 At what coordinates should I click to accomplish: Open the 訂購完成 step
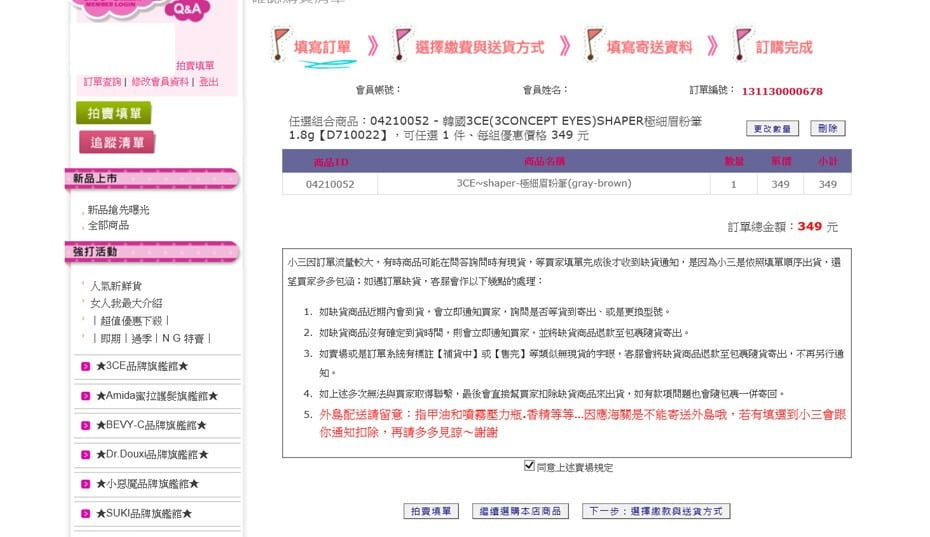784,47
